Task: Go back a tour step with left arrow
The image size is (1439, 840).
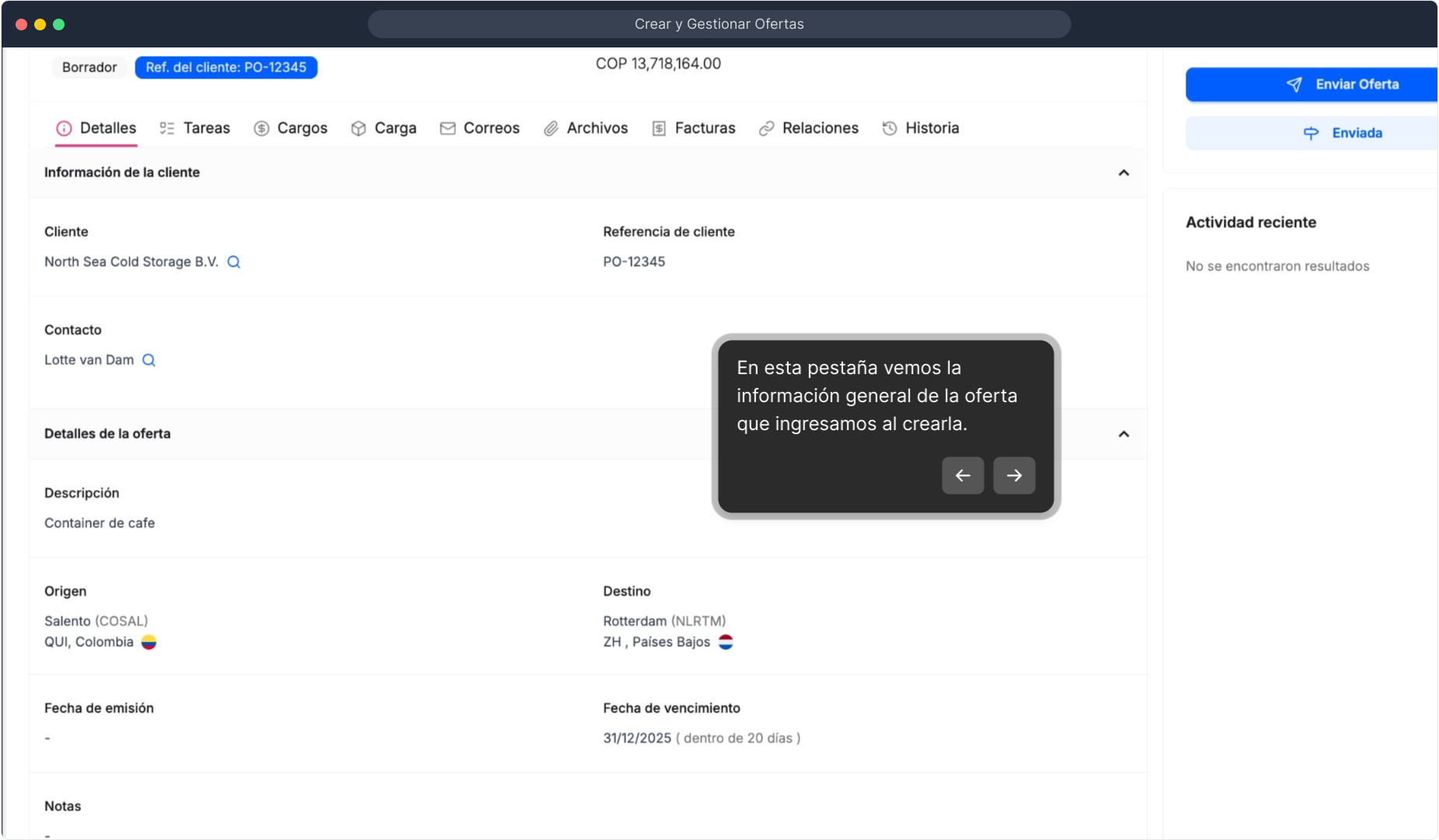Action: pyautogui.click(x=962, y=475)
